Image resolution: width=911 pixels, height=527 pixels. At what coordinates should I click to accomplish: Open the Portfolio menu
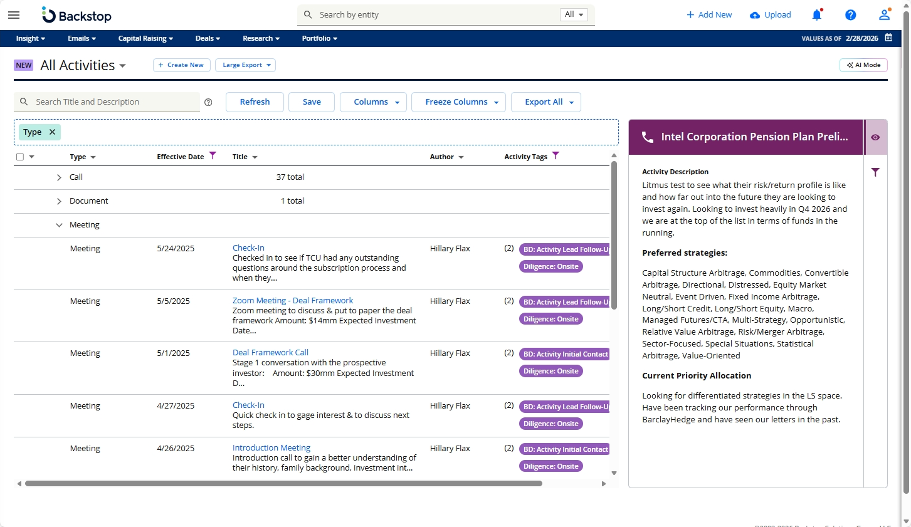(x=319, y=38)
